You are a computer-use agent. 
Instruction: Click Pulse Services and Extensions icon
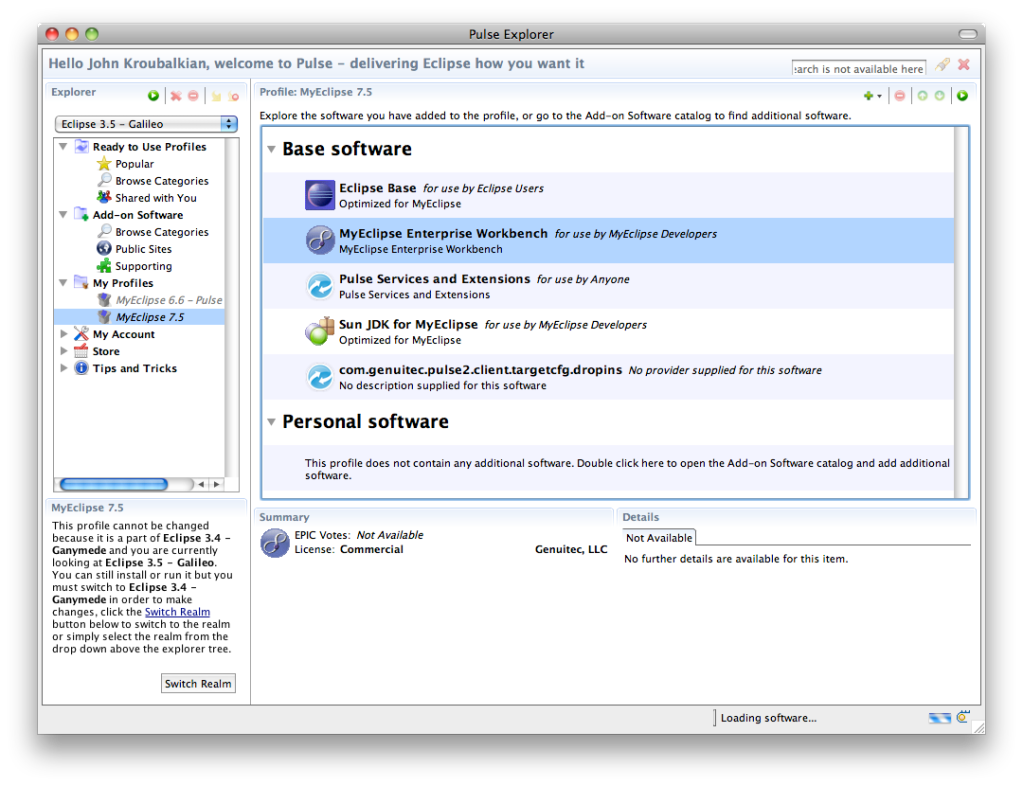(320, 286)
